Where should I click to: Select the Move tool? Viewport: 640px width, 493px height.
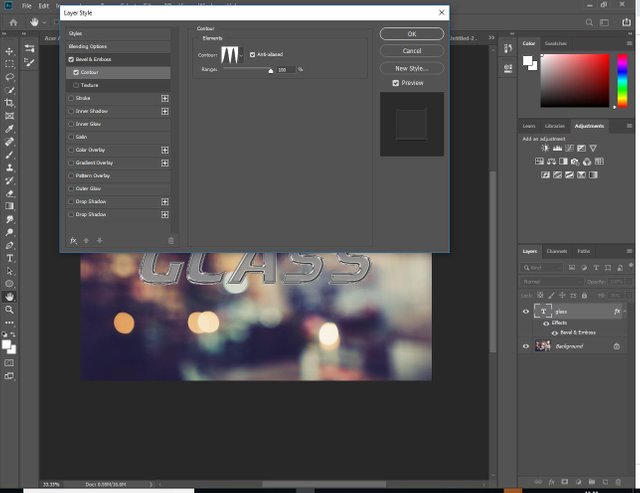click(9, 51)
